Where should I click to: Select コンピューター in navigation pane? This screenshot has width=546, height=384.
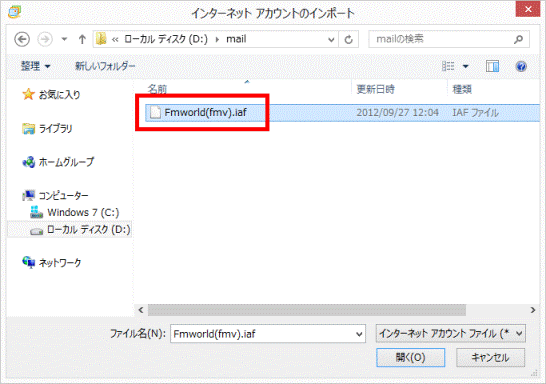(x=63, y=196)
